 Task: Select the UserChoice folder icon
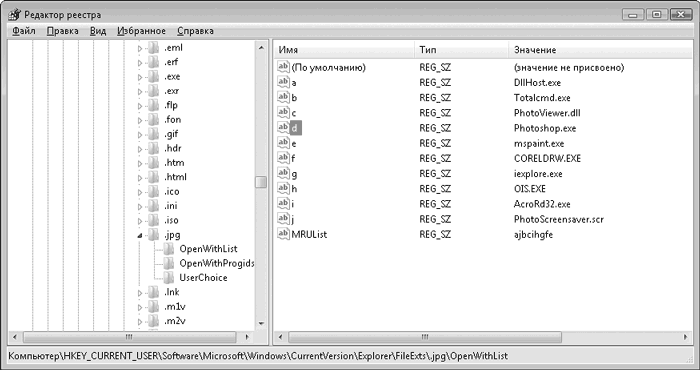coord(168,277)
